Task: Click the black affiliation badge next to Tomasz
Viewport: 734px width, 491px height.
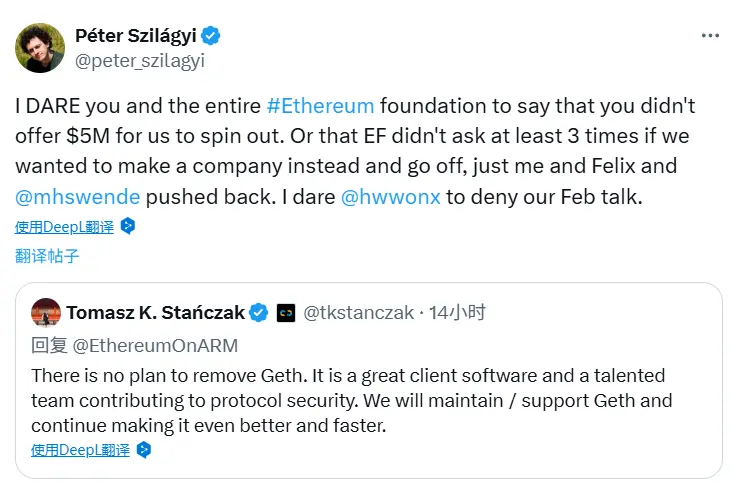Action: [x=285, y=313]
